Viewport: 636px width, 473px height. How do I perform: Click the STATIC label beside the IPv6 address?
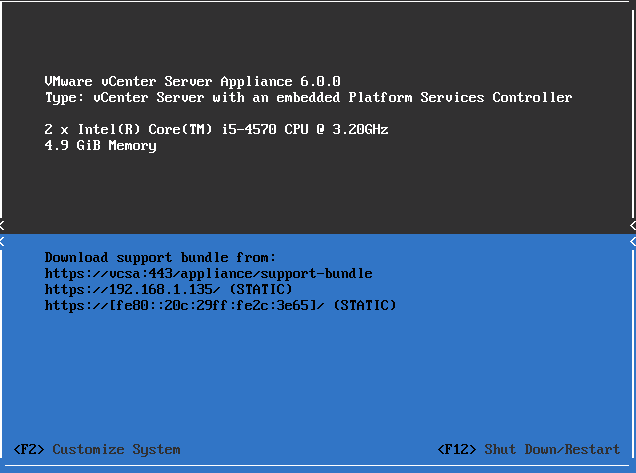[x=364, y=305]
